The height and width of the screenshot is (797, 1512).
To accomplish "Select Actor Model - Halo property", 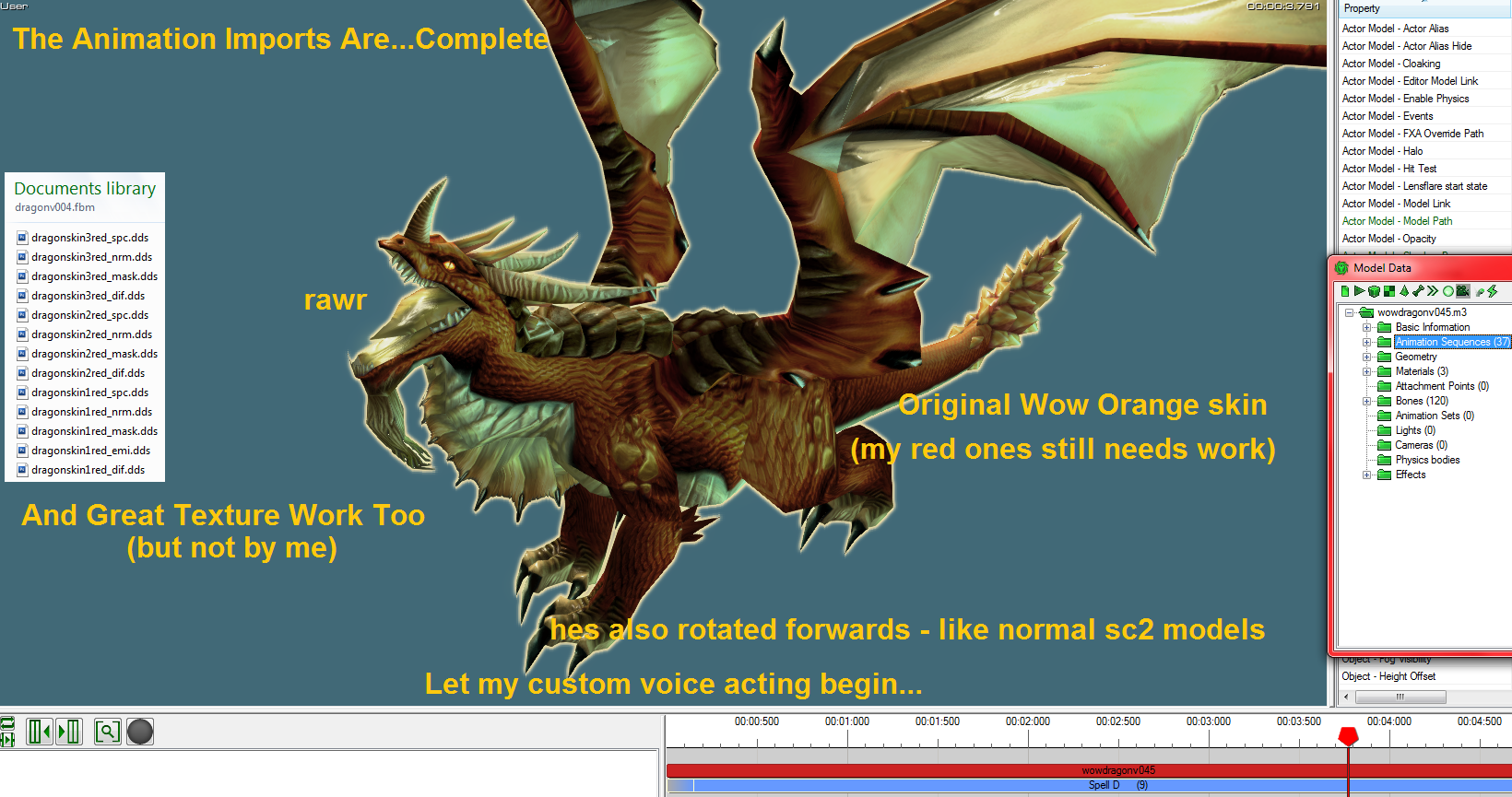I will coord(1382,151).
